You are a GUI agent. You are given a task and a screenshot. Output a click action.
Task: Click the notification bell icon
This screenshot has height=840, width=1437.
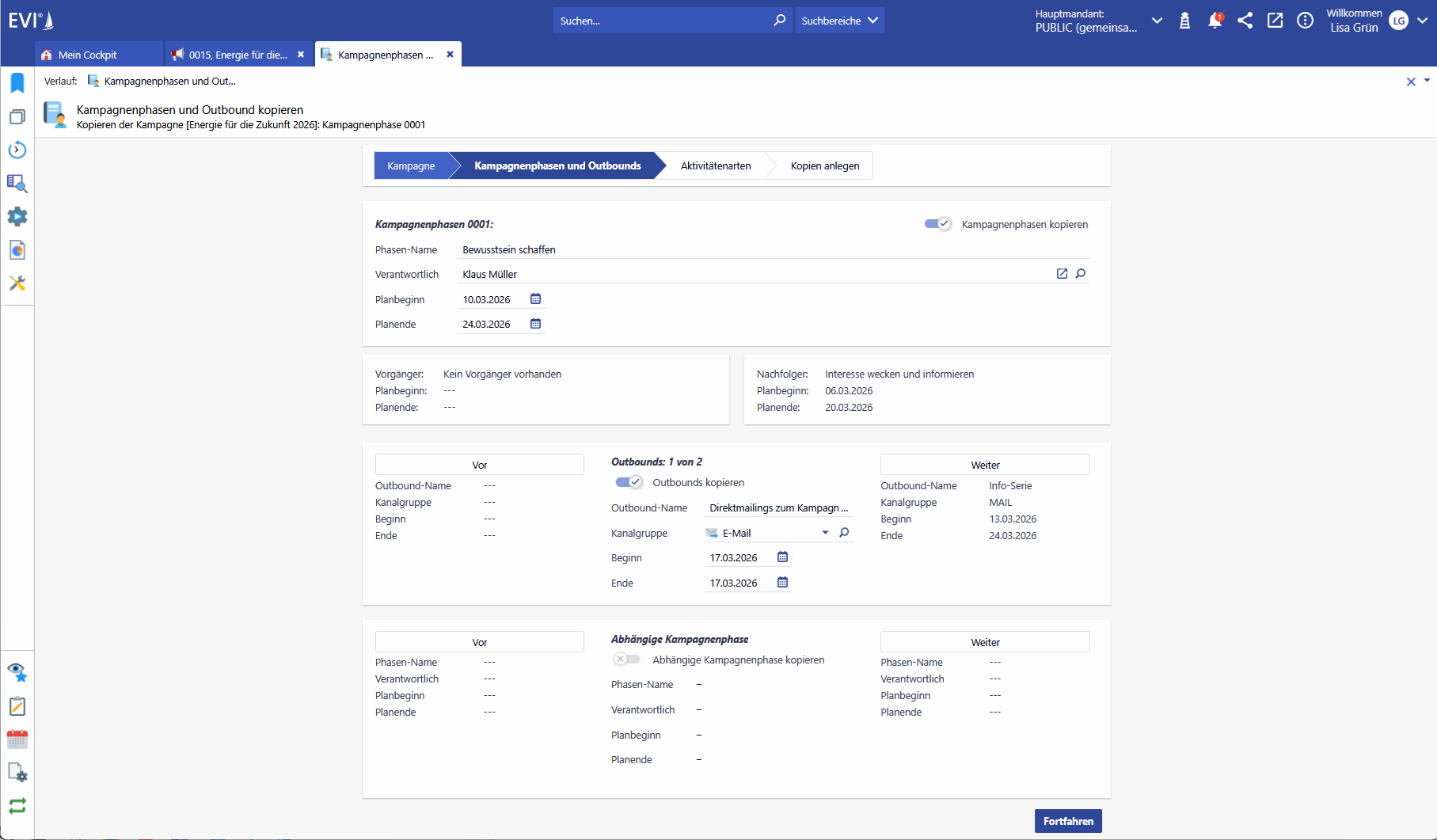coord(1214,21)
